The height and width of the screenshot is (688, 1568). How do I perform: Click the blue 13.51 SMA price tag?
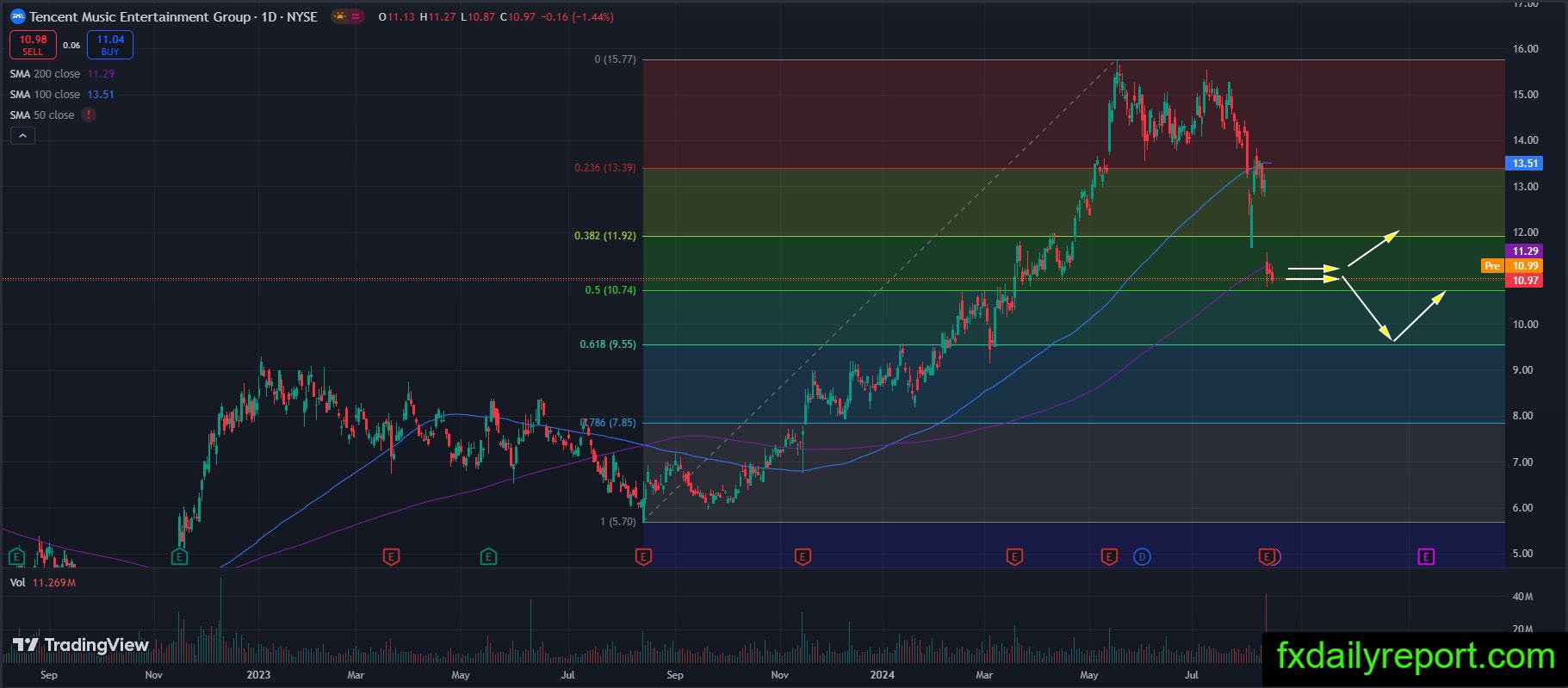tap(1525, 164)
